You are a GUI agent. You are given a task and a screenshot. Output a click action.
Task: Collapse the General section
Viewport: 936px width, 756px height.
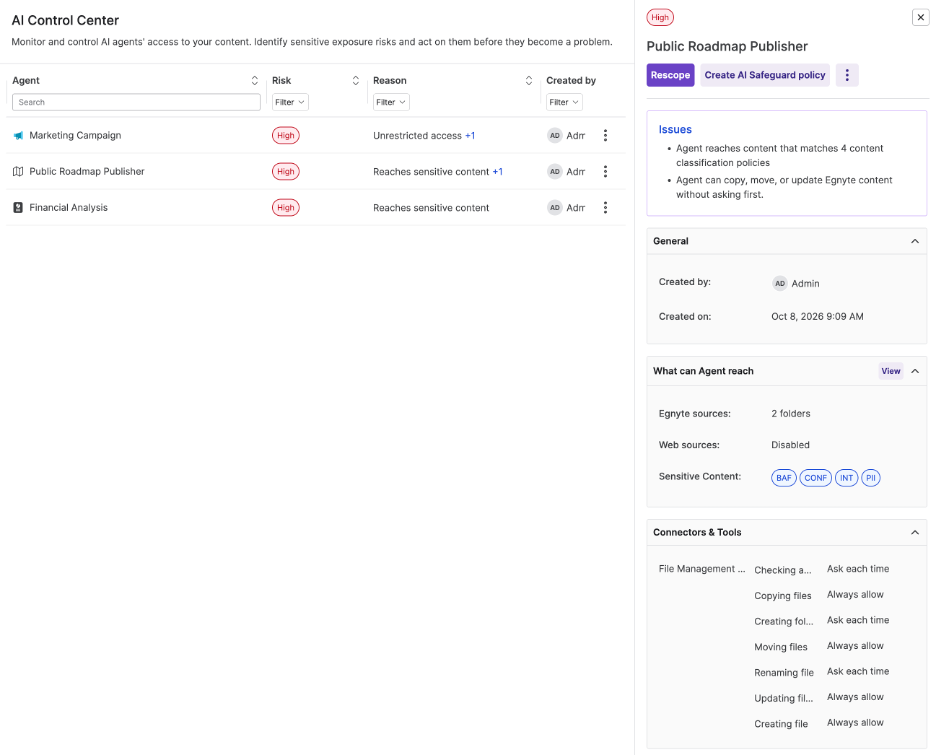915,241
